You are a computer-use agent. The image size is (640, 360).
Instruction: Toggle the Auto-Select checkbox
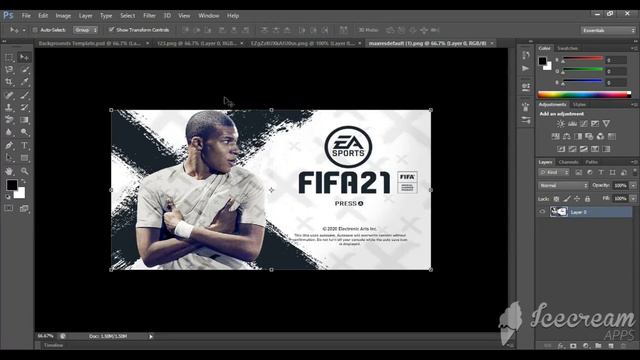[x=35, y=30]
